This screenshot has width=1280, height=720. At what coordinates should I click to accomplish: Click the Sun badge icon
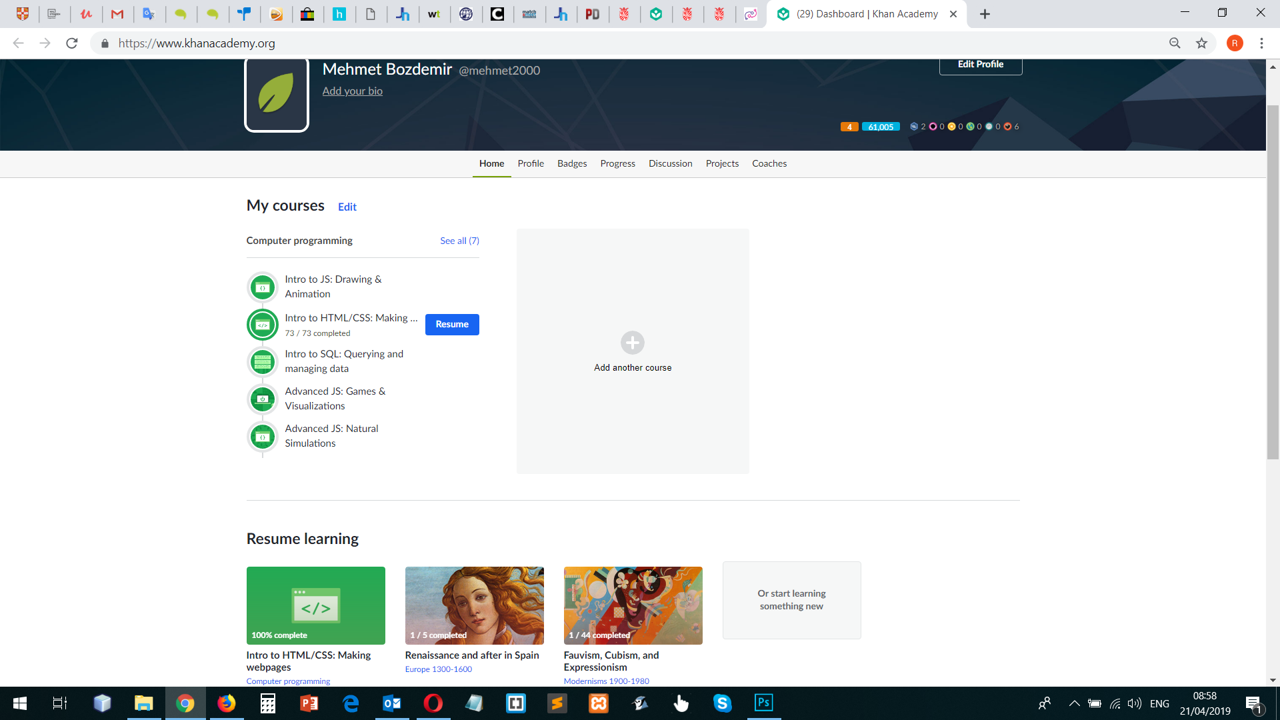(951, 127)
